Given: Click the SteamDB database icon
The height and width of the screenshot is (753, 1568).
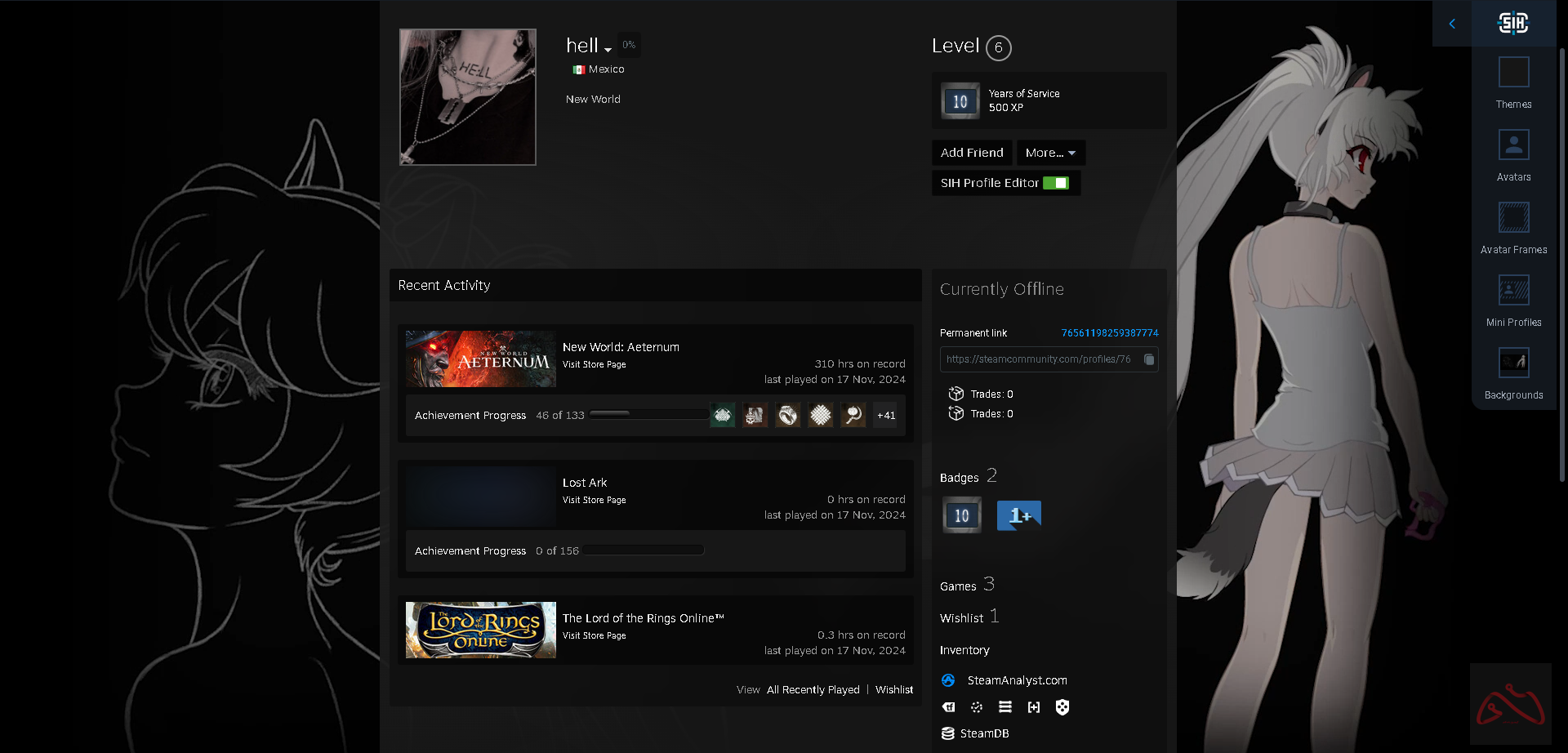Looking at the screenshot, I should pyautogui.click(x=948, y=733).
